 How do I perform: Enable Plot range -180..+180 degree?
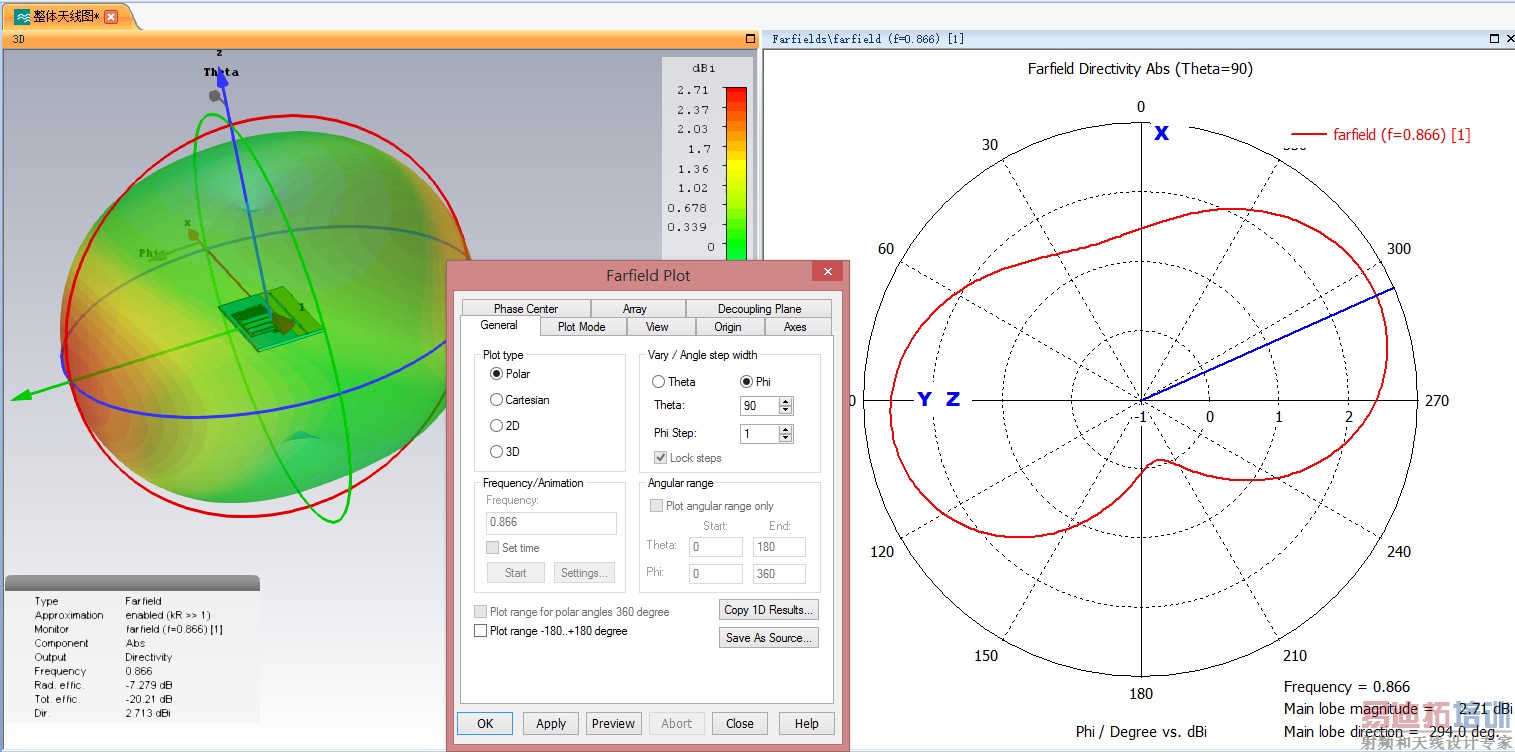481,631
